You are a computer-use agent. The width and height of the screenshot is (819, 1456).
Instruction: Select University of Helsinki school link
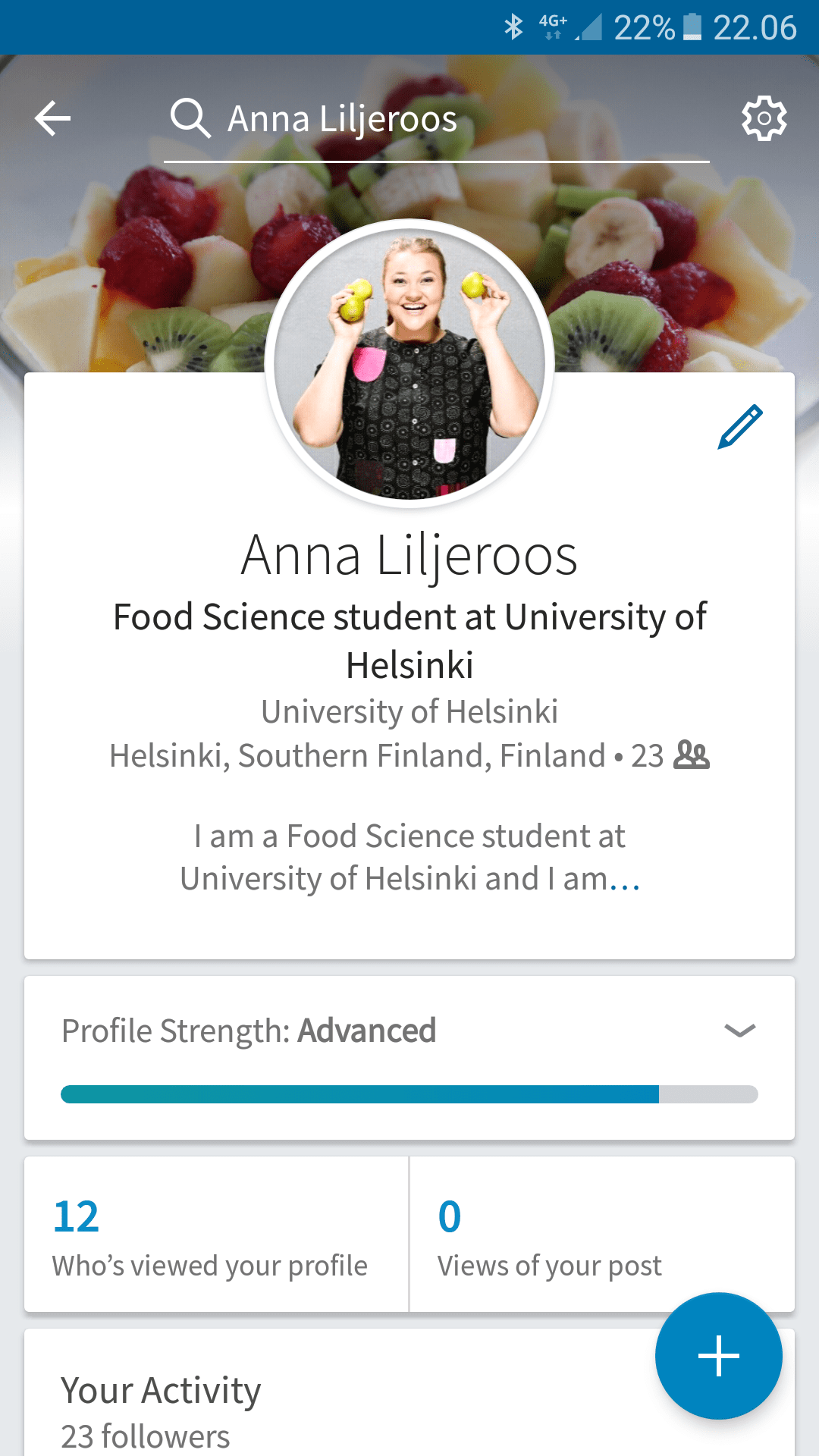(x=409, y=712)
